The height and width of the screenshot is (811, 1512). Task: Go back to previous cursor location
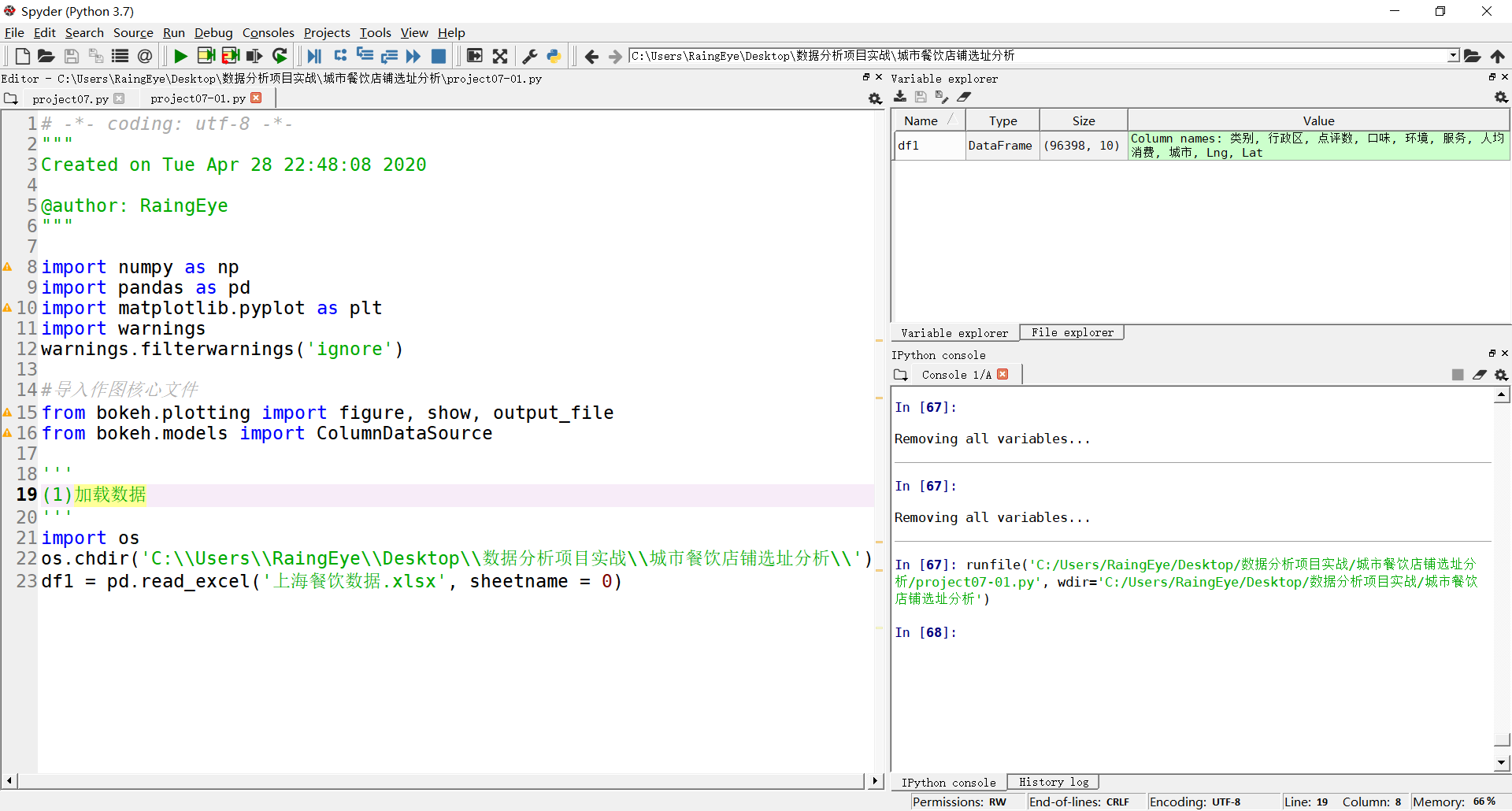coord(591,56)
